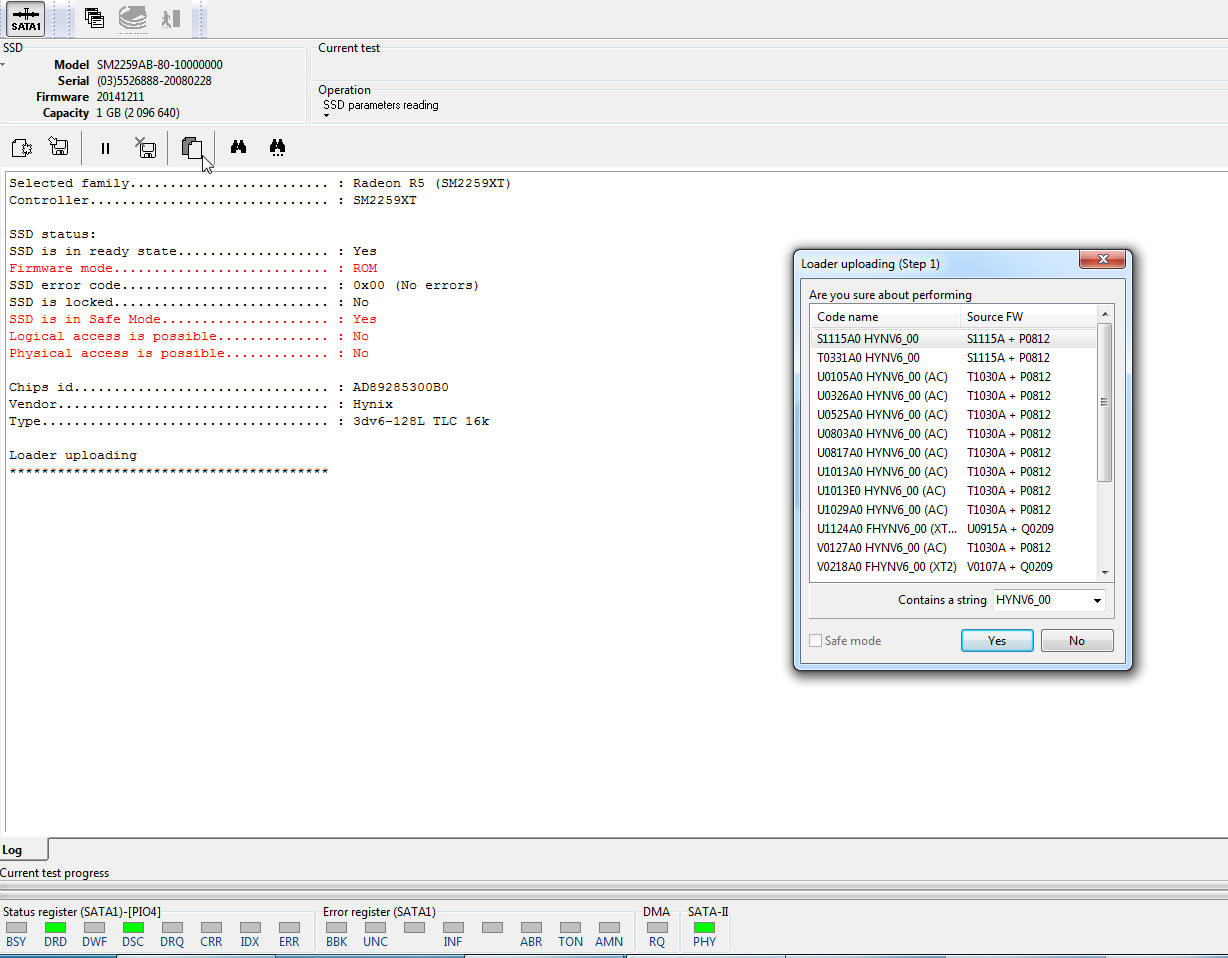The image size is (1228, 958).
Task: Select loader U1124A0 FHYNV6_00 (XT...)
Action: [954, 529]
